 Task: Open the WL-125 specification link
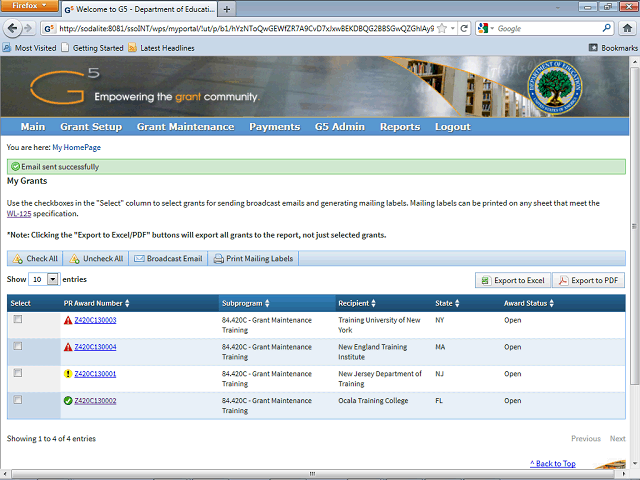(19, 213)
